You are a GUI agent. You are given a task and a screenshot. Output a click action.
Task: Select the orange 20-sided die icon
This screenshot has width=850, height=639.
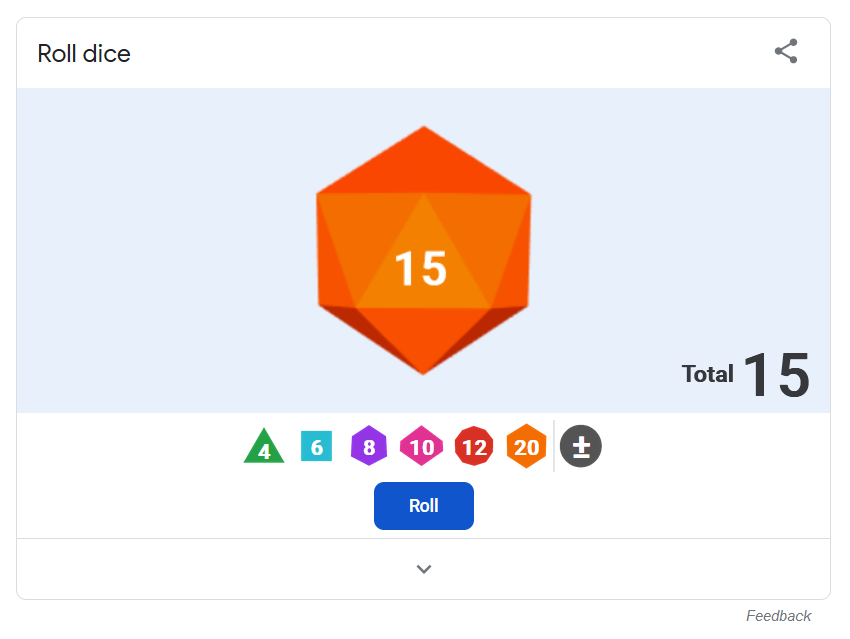coord(526,446)
